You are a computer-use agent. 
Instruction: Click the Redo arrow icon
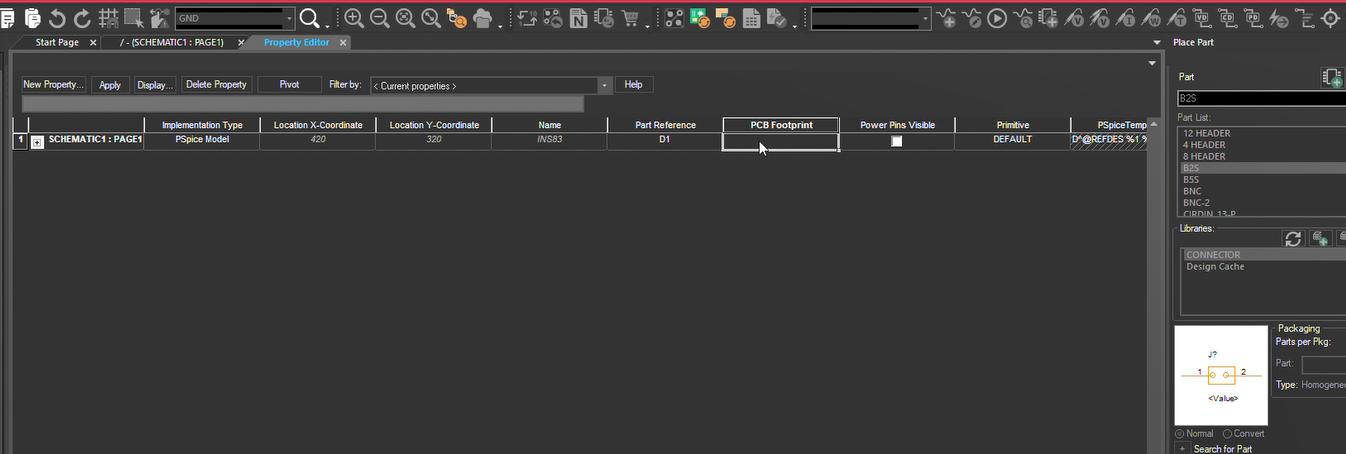click(82, 18)
